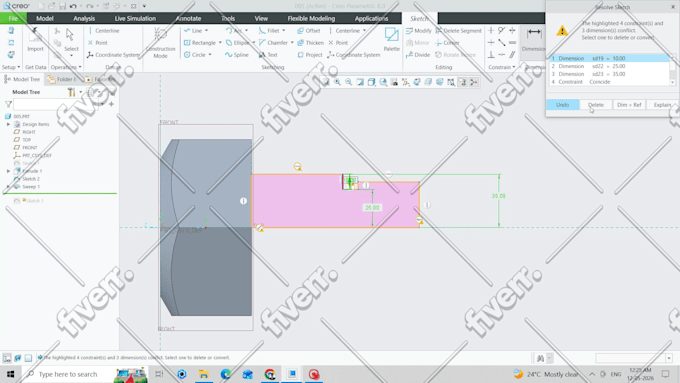Open the sketcher Palette

pyautogui.click(x=392, y=39)
